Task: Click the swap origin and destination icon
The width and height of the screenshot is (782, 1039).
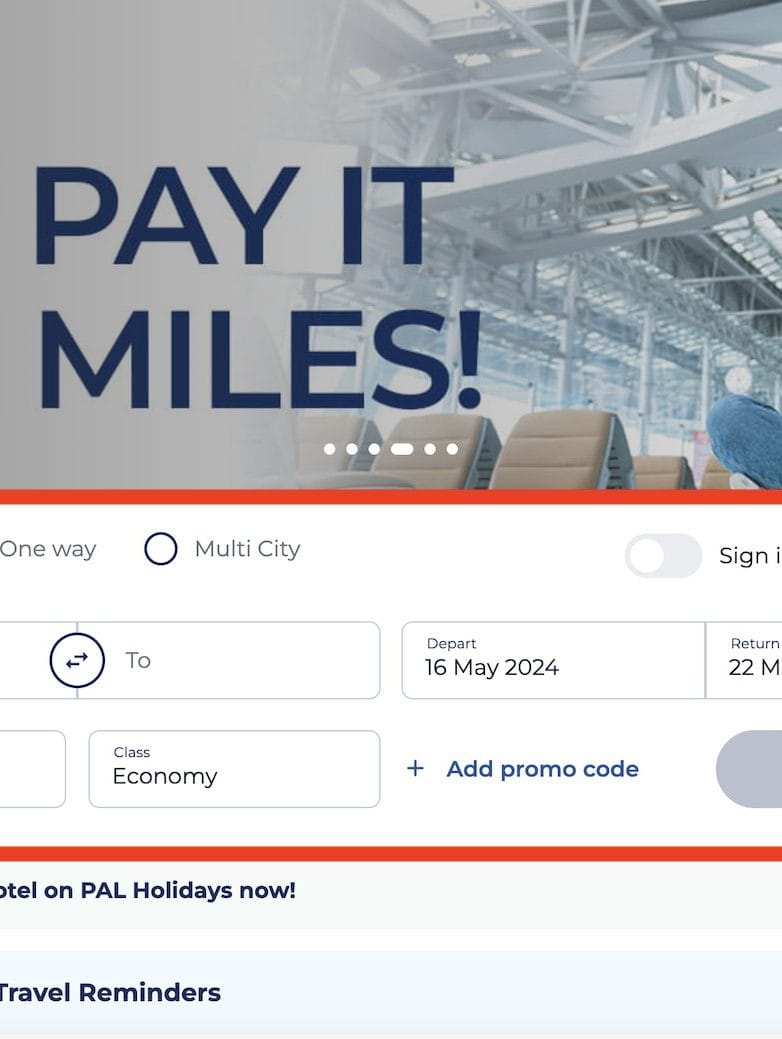Action: tap(77, 660)
